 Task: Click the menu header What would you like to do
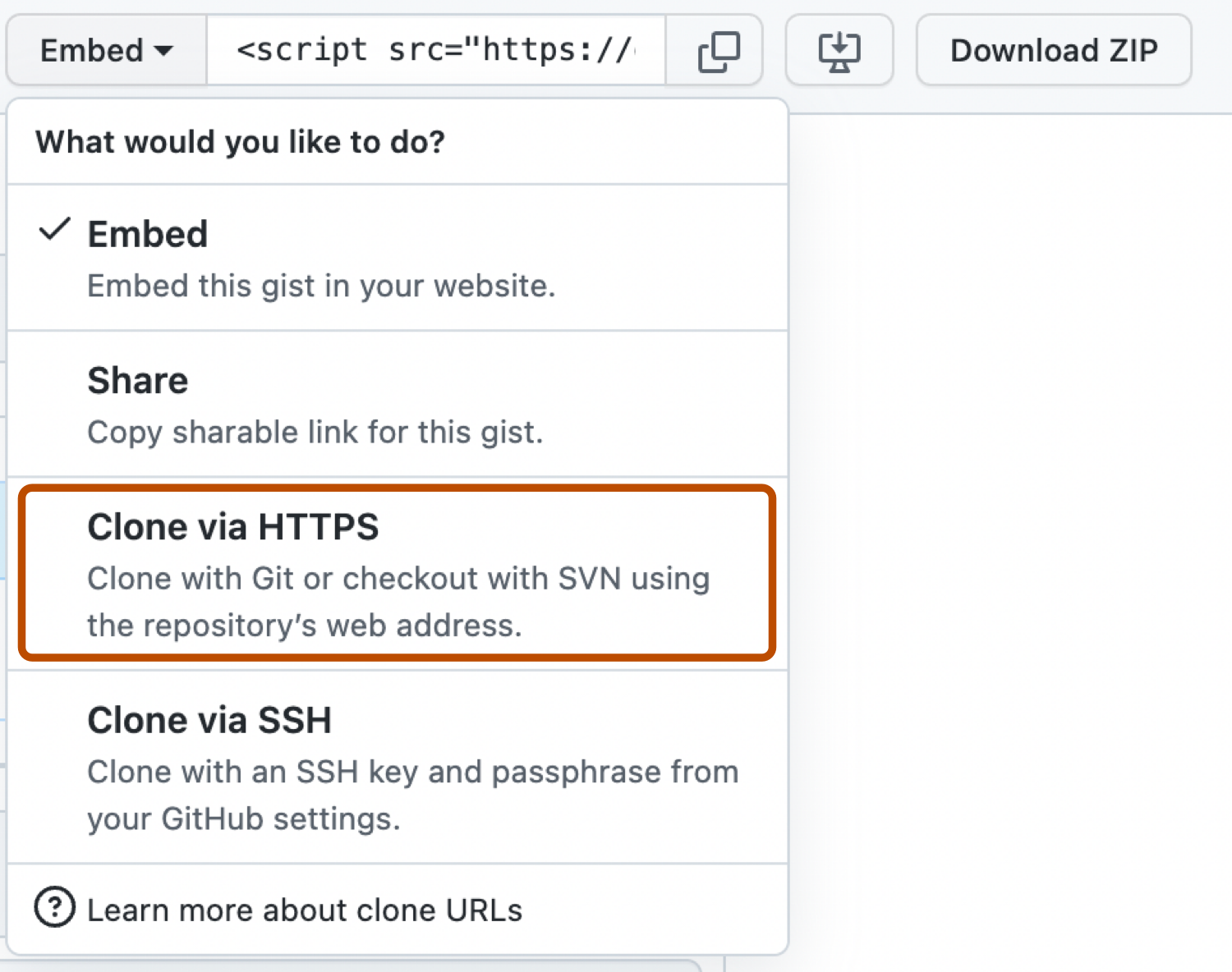(240, 141)
